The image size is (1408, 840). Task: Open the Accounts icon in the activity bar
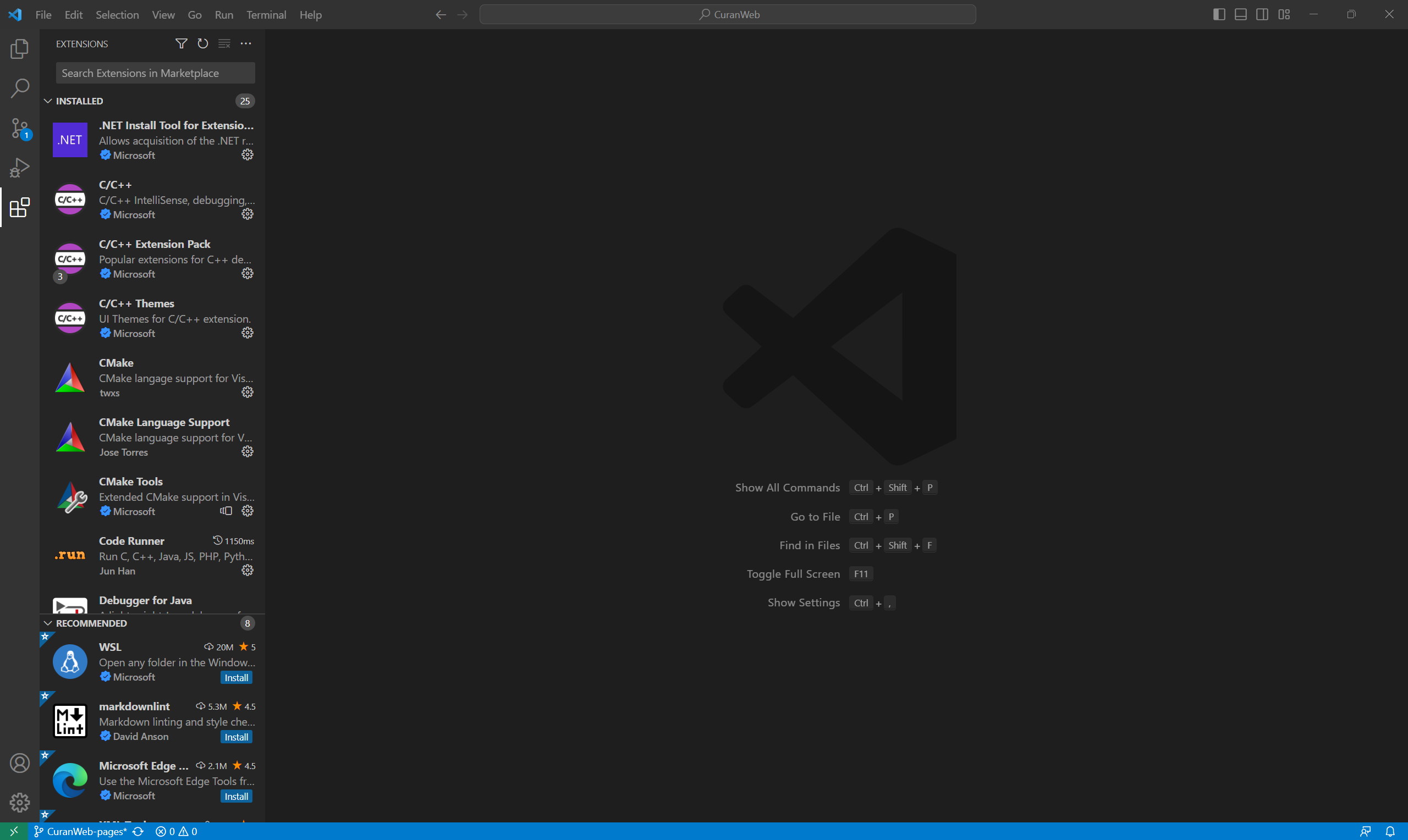pos(19,763)
